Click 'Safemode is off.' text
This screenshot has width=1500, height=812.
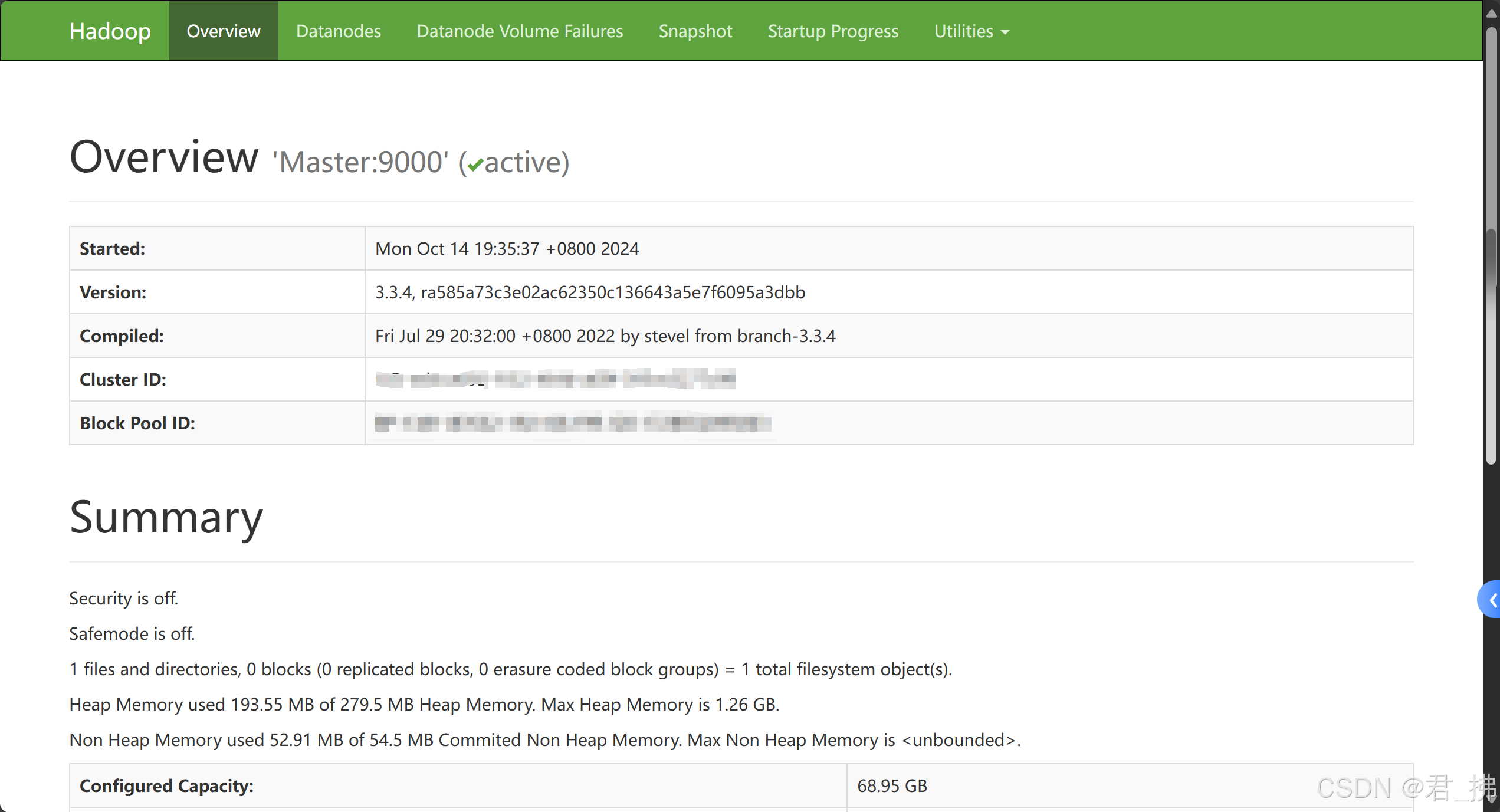(132, 634)
